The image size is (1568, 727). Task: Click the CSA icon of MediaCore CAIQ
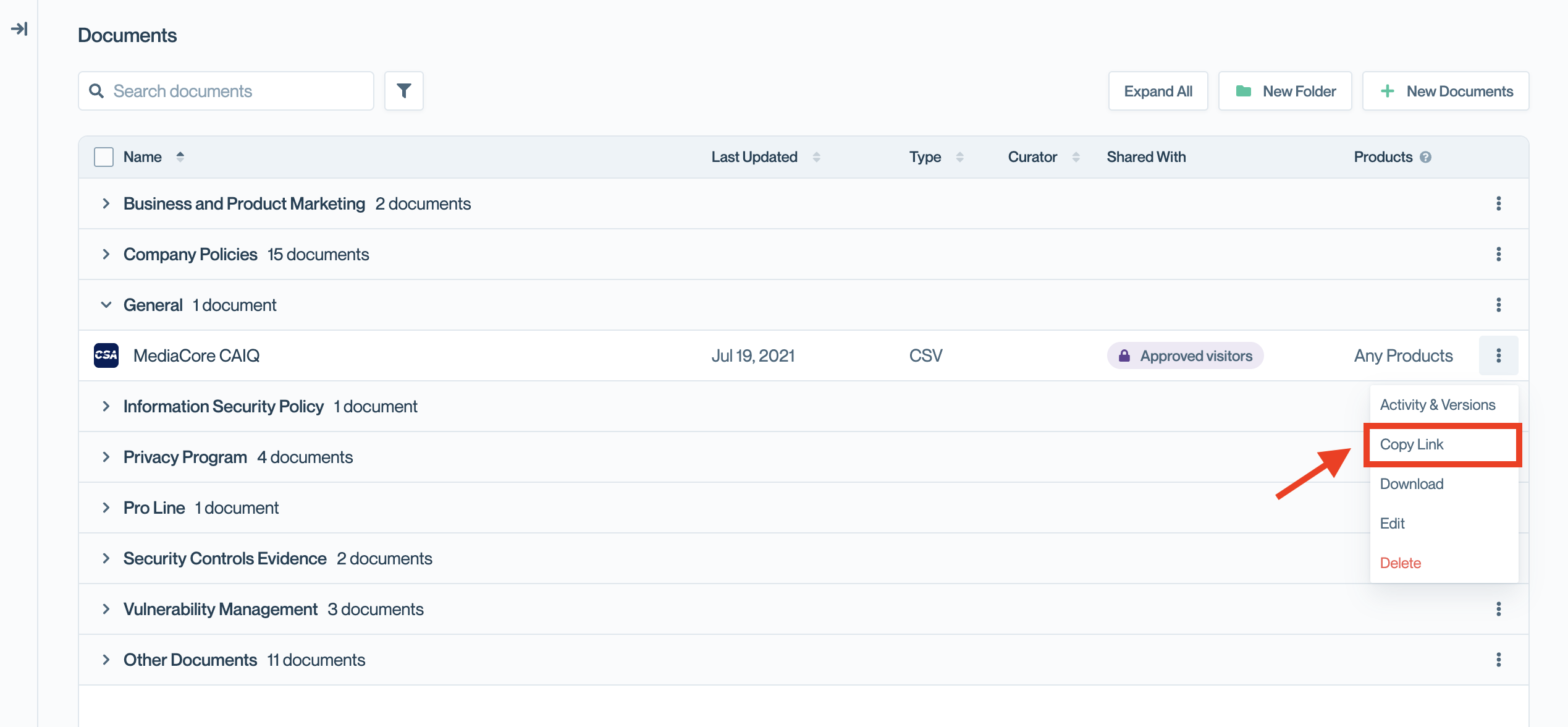click(x=106, y=355)
